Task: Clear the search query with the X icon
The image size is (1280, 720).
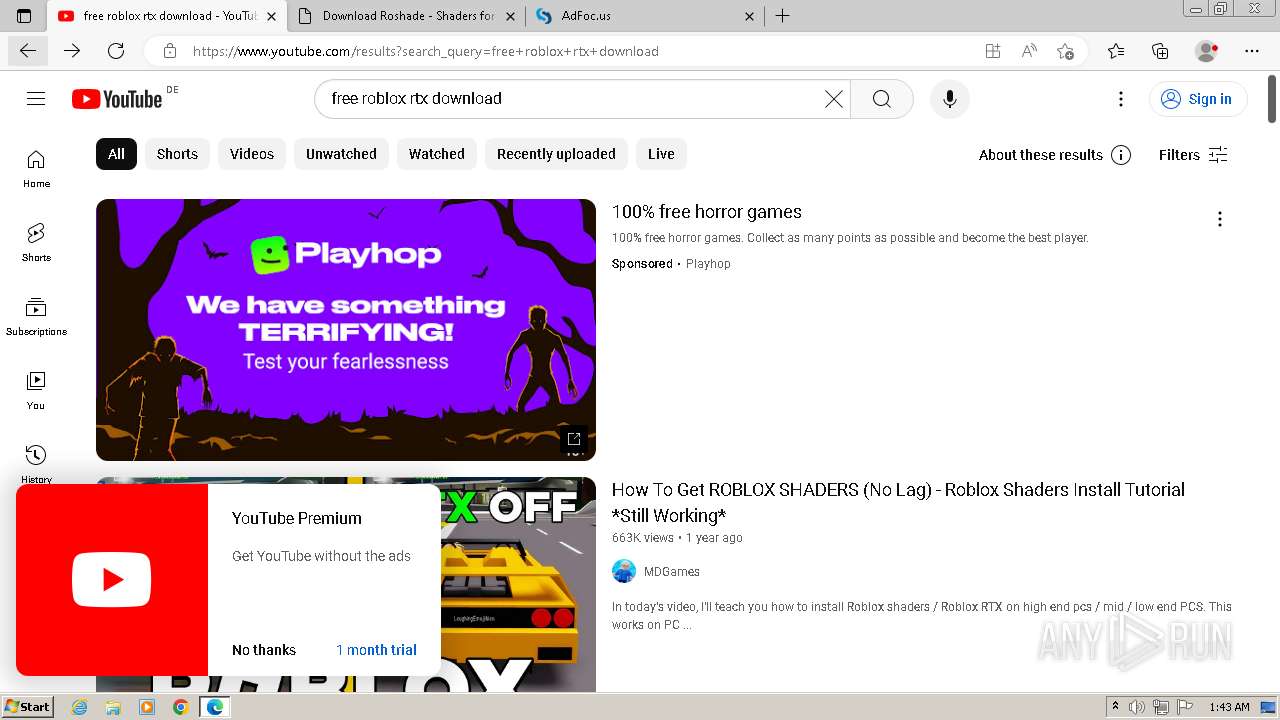Action: tap(833, 98)
